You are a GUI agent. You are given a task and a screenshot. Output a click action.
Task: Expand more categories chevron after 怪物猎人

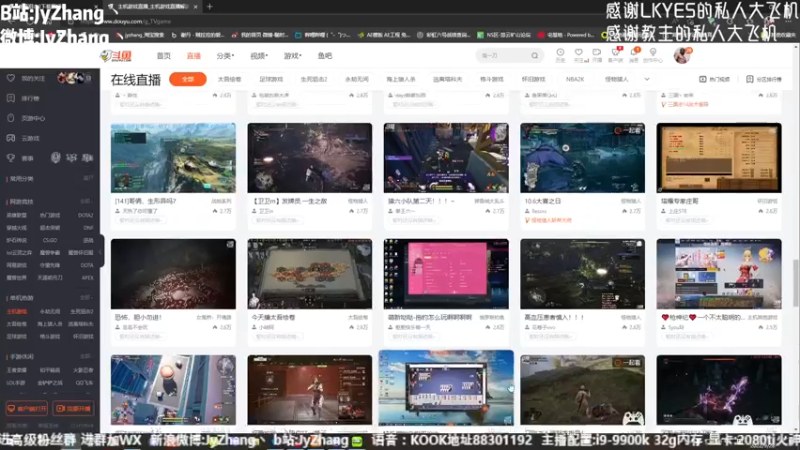pyautogui.click(x=647, y=79)
